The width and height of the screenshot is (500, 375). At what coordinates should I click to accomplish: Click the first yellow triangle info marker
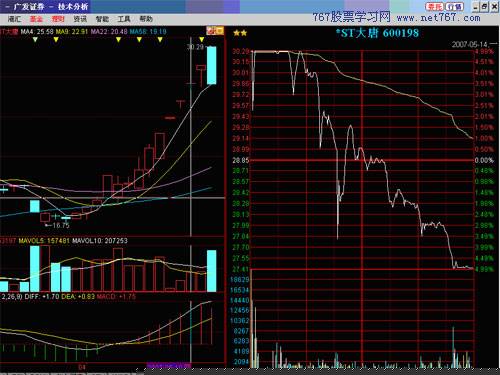(35, 40)
